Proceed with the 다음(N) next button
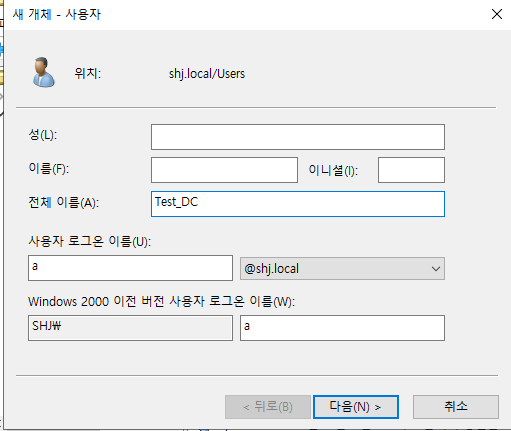 pyautogui.click(x=356, y=407)
